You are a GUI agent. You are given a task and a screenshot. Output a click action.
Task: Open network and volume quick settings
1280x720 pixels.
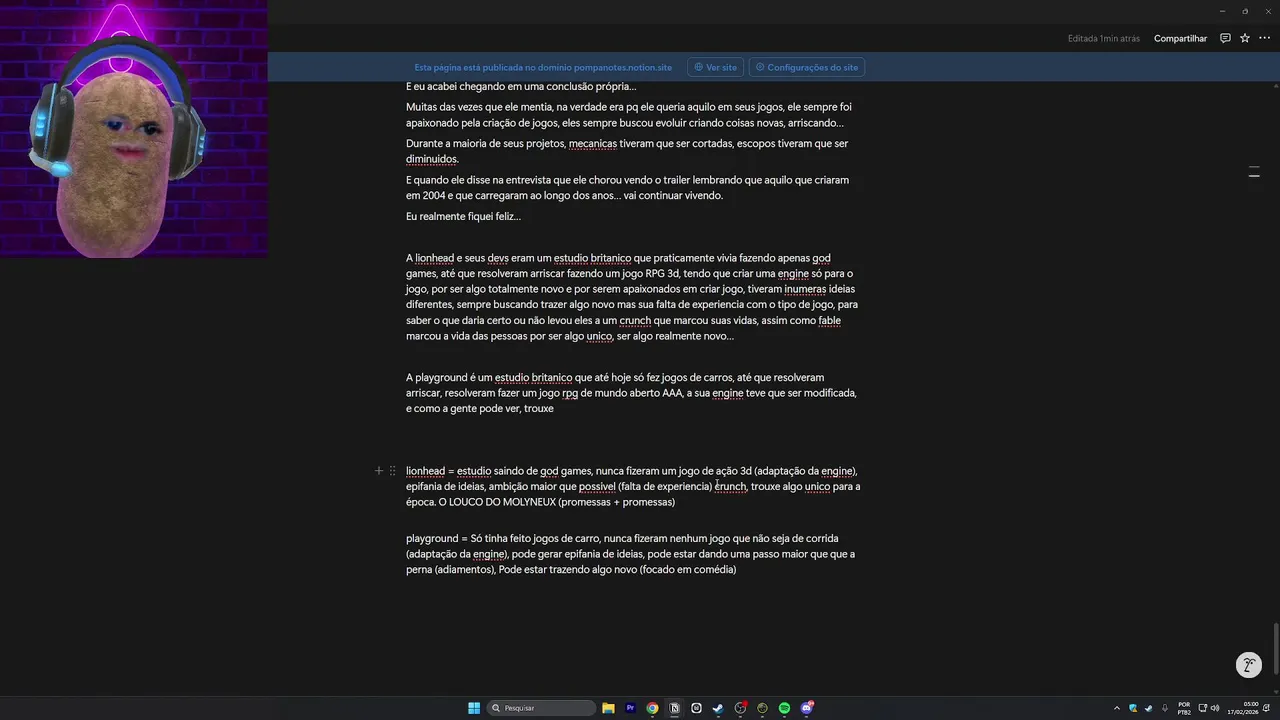(1209, 708)
